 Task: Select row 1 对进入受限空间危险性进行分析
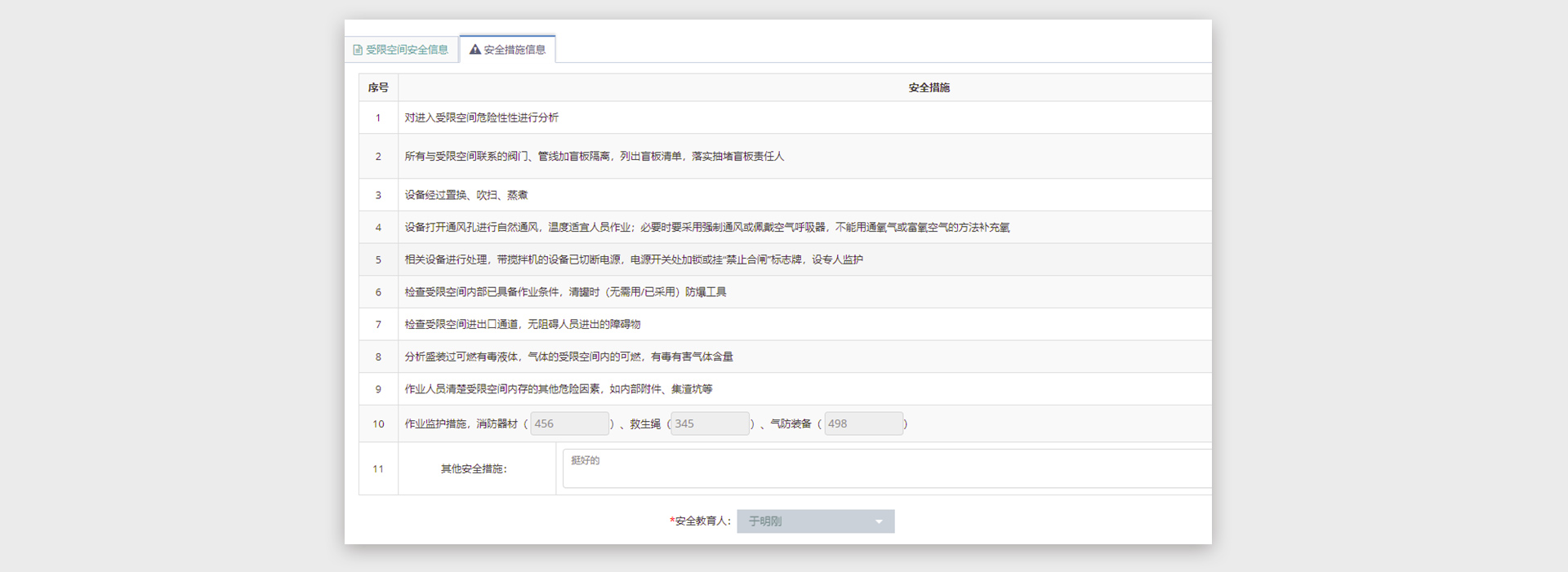482,118
